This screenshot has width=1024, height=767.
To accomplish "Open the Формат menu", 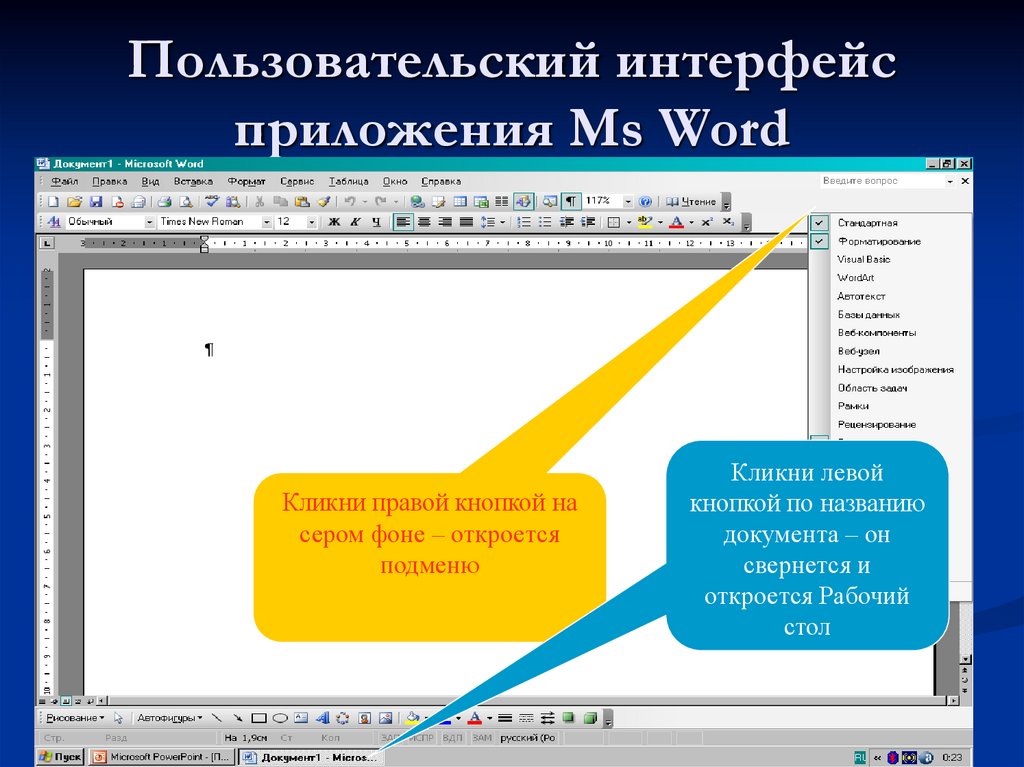I will click(x=246, y=181).
